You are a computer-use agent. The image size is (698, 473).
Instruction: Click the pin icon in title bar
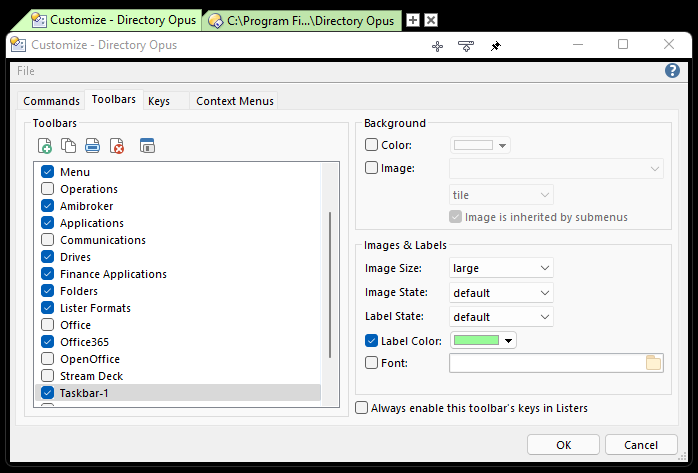(495, 46)
